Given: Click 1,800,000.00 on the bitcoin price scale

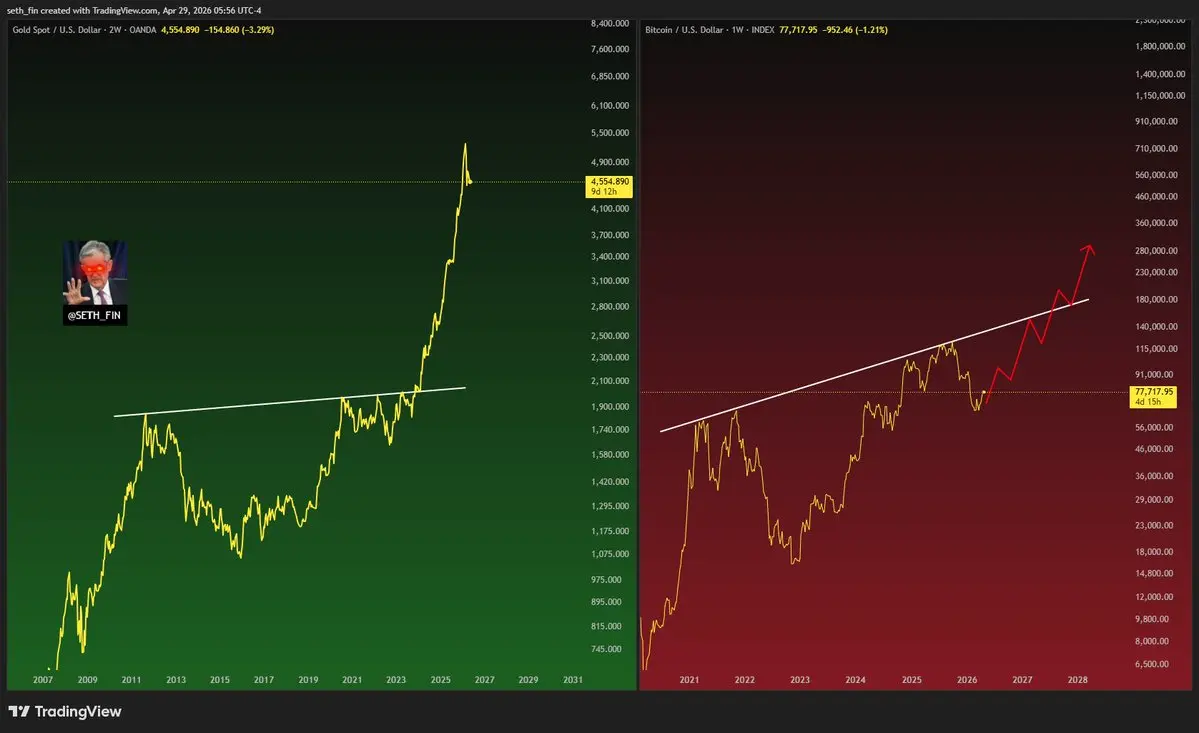Looking at the screenshot, I should (x=1160, y=47).
